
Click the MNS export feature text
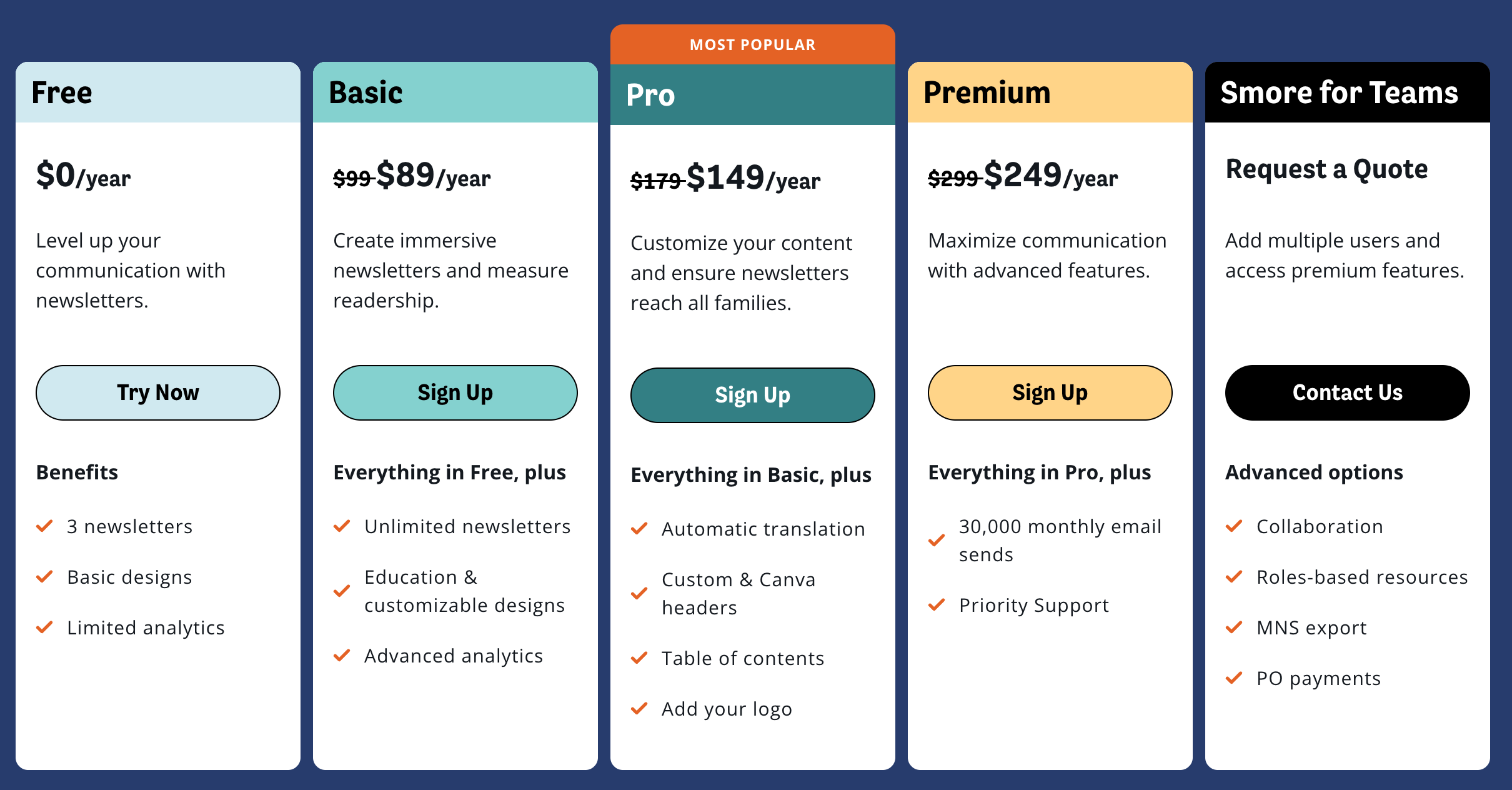1311,627
